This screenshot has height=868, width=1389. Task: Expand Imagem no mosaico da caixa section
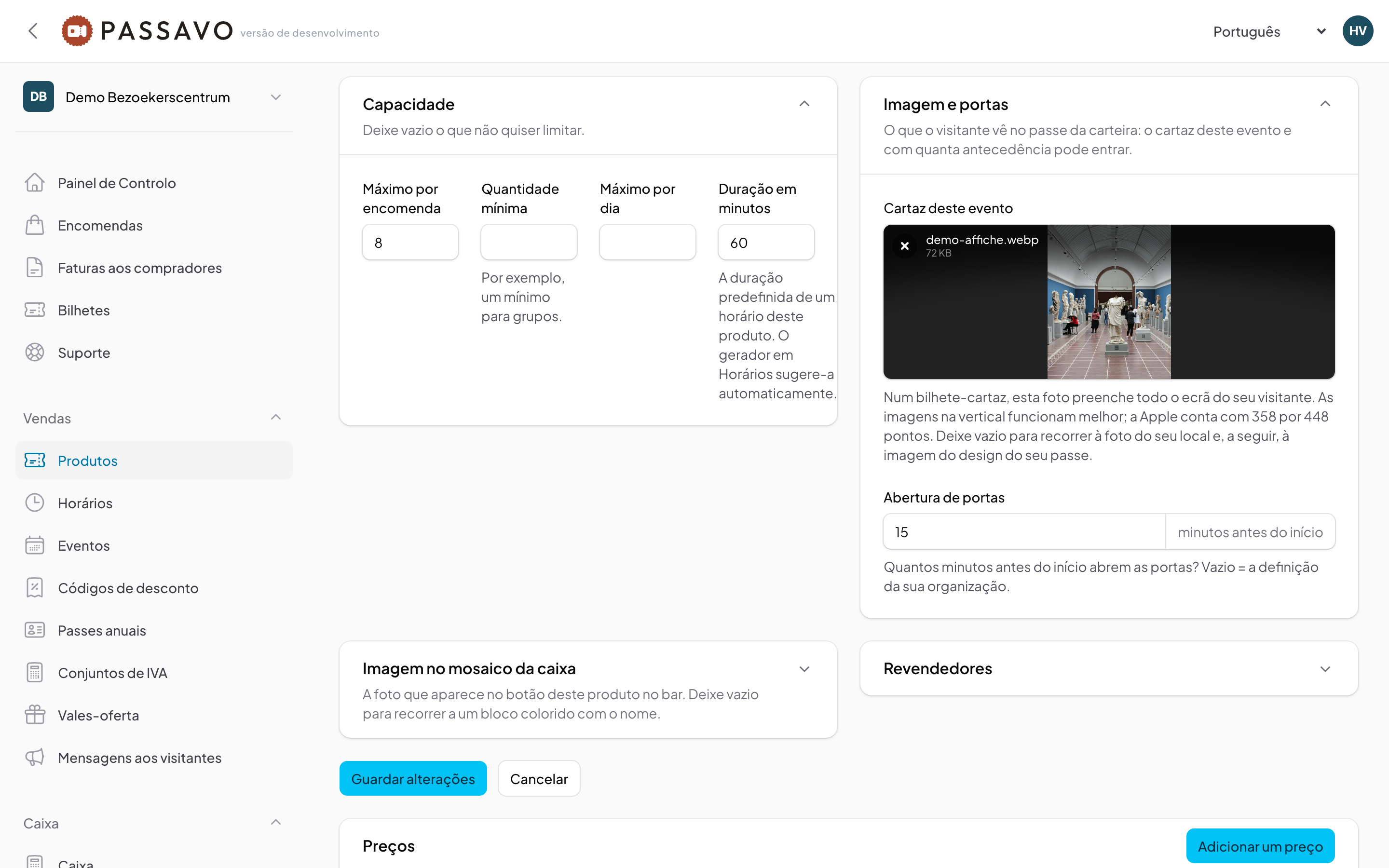point(804,669)
